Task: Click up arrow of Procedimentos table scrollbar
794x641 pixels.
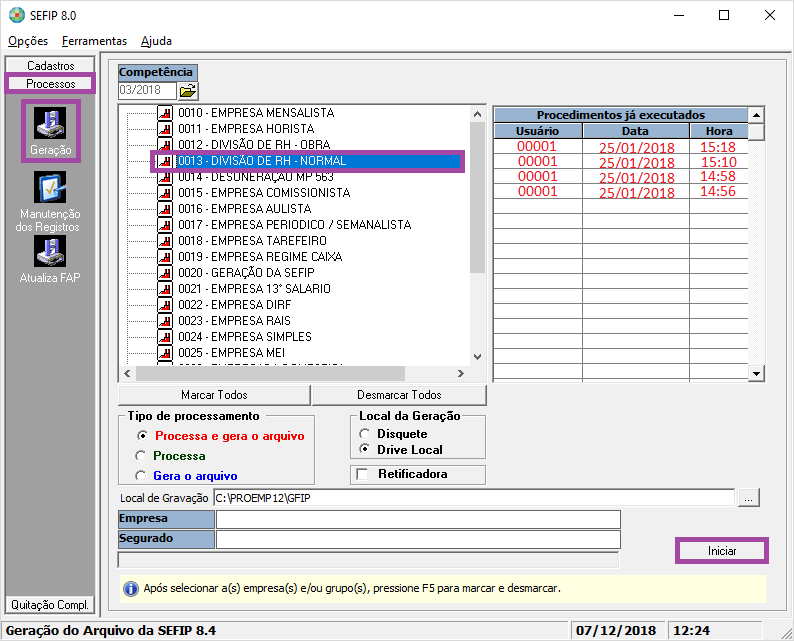Action: pyautogui.click(x=756, y=115)
